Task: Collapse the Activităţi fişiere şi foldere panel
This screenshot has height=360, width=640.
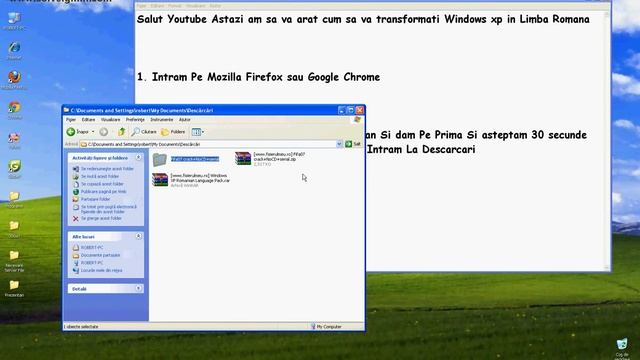Action: tap(138, 158)
